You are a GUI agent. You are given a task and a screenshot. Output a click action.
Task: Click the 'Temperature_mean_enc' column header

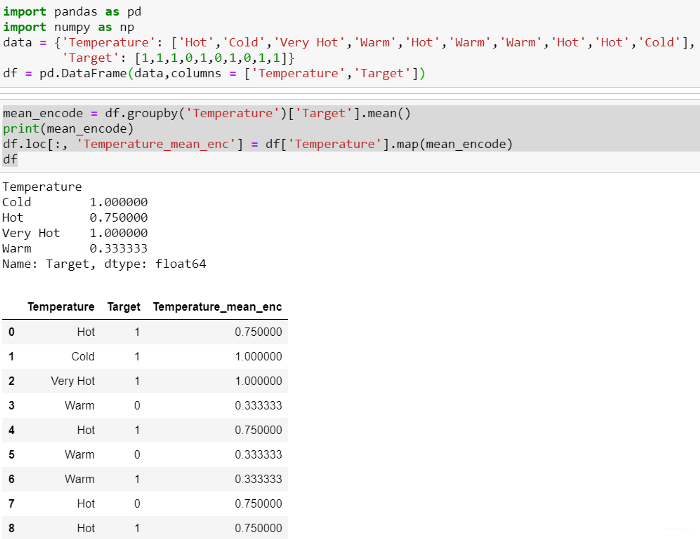(x=217, y=307)
